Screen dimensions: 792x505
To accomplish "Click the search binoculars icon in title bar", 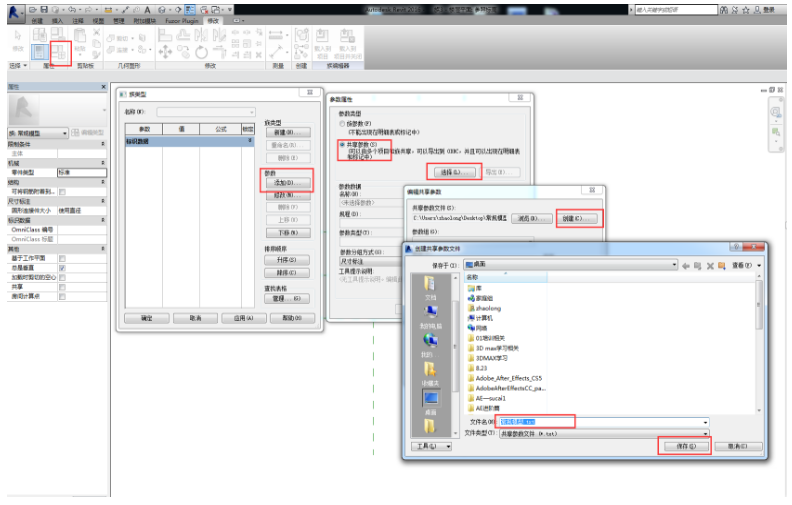I will [724, 10].
